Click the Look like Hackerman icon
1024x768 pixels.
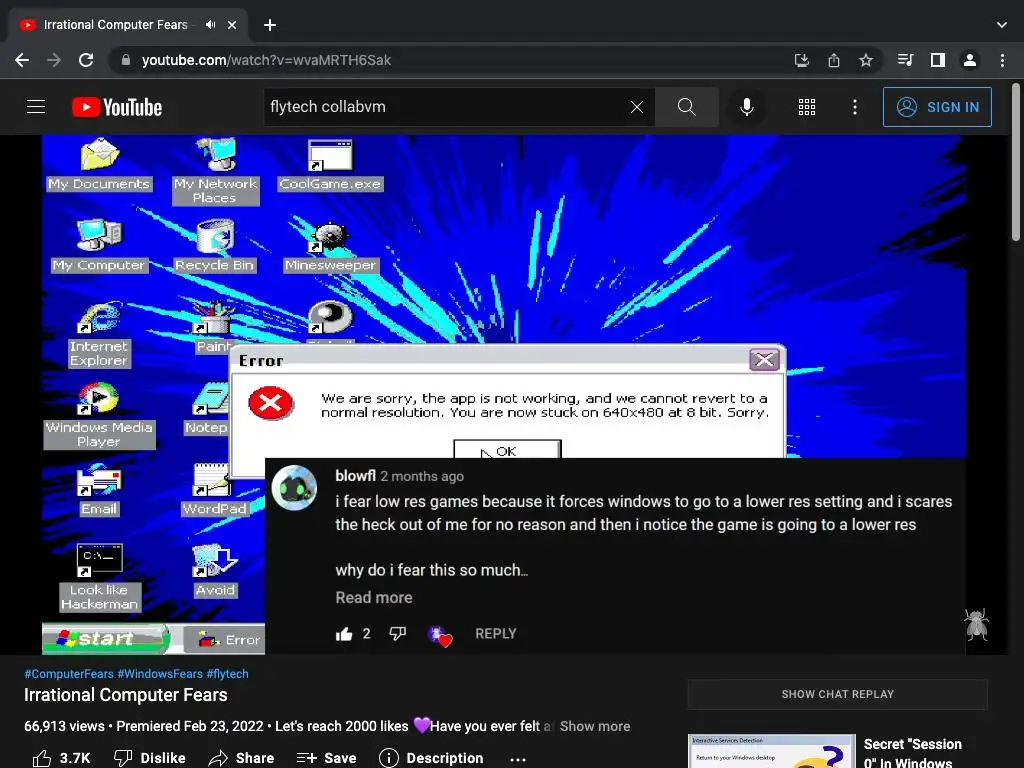(99, 577)
